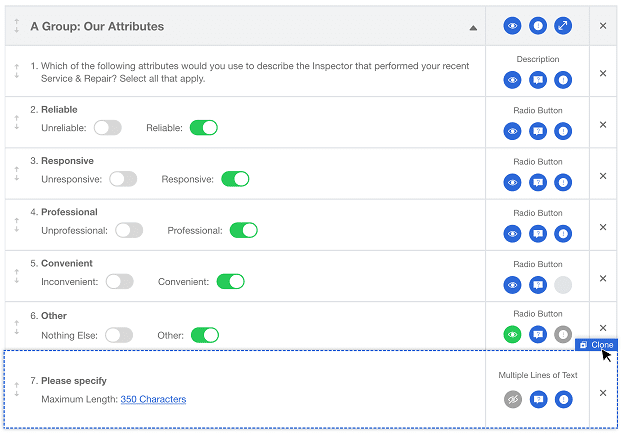
Task: Click the gray alert icon for Other row
Action: coord(563,335)
